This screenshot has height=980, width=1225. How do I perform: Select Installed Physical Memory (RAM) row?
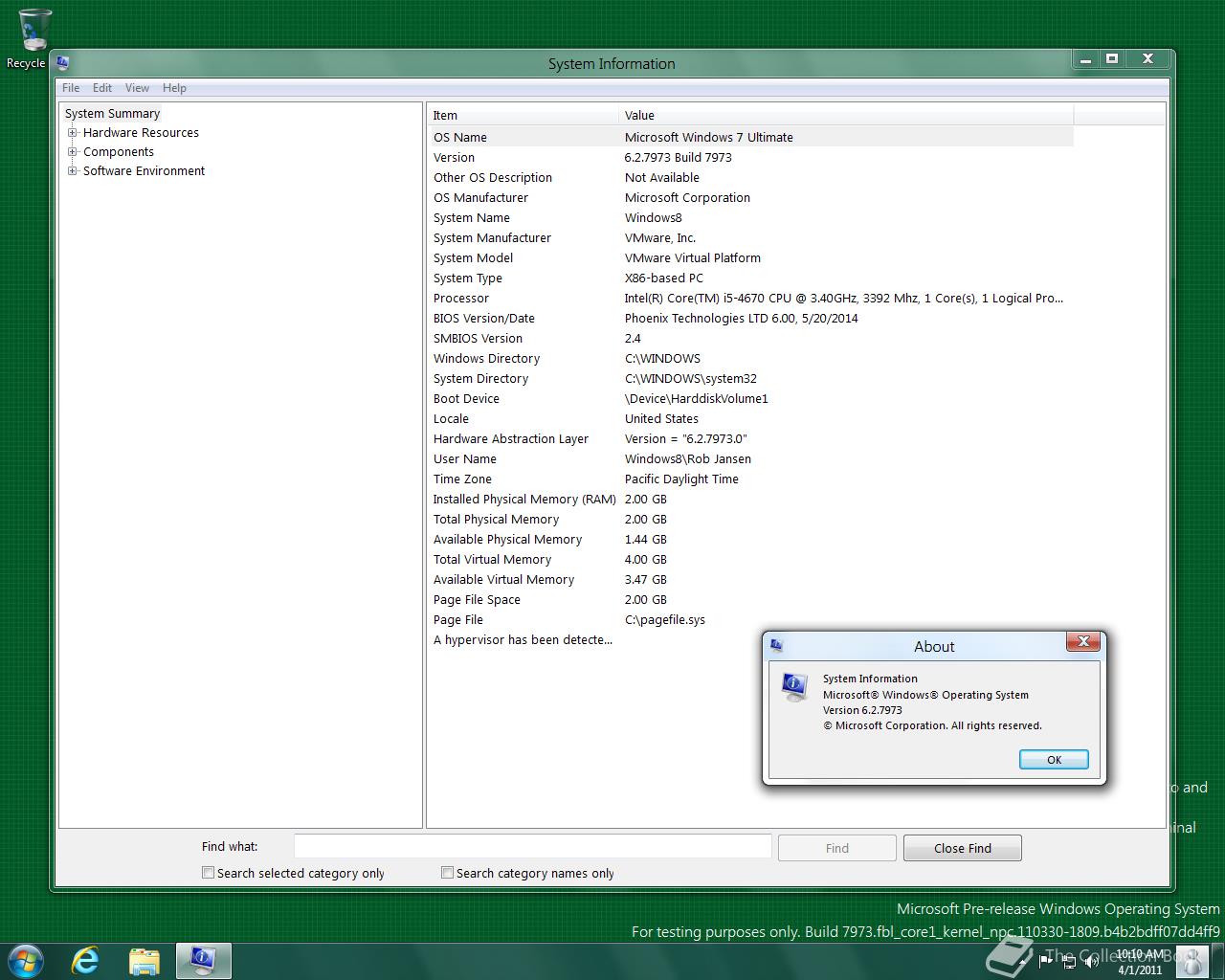pos(751,499)
